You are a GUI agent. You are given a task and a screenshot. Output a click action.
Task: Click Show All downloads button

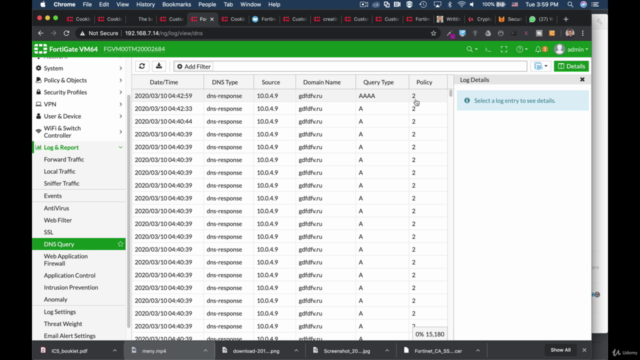coord(560,350)
